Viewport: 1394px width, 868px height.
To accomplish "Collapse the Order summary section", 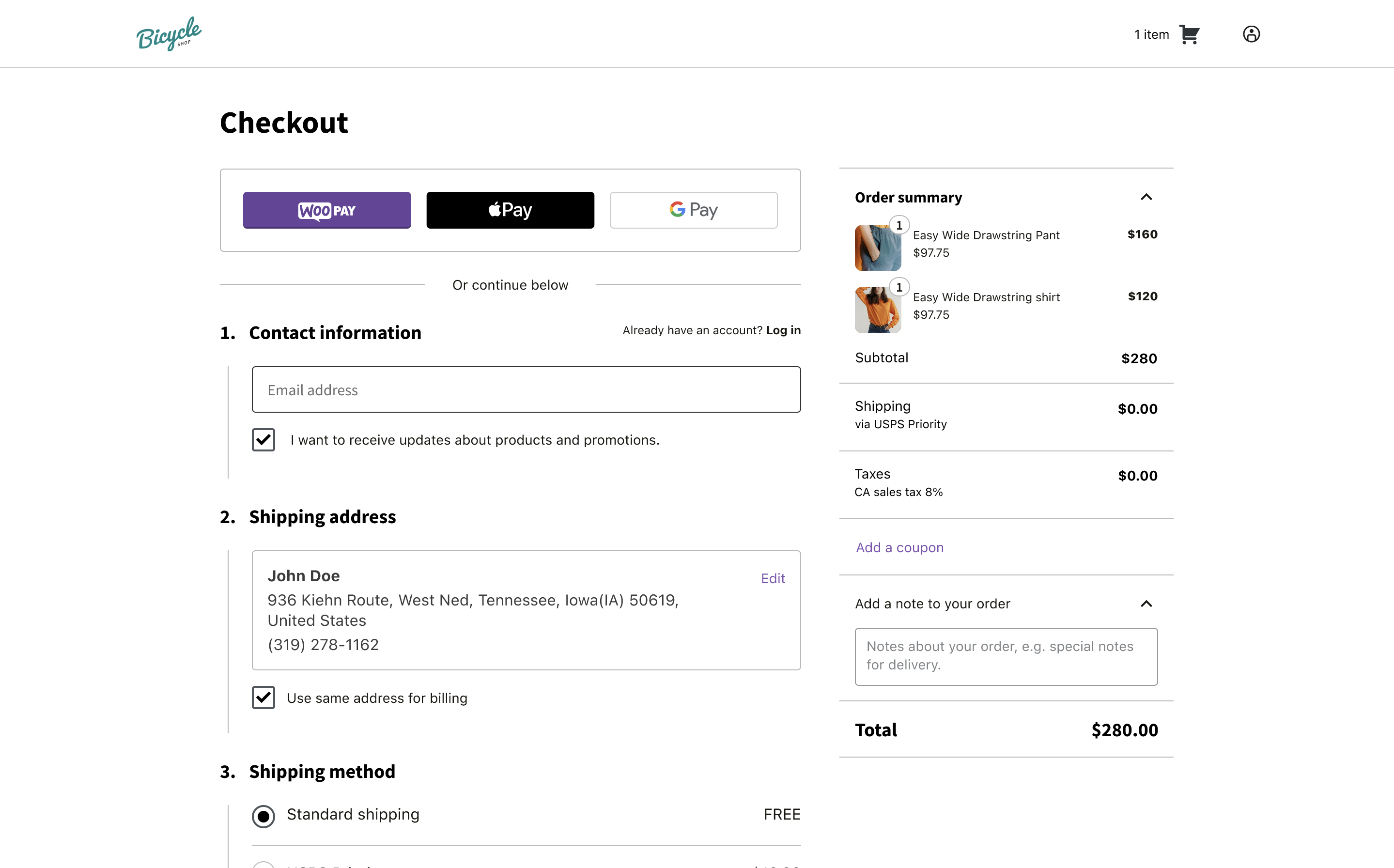I will click(1146, 198).
